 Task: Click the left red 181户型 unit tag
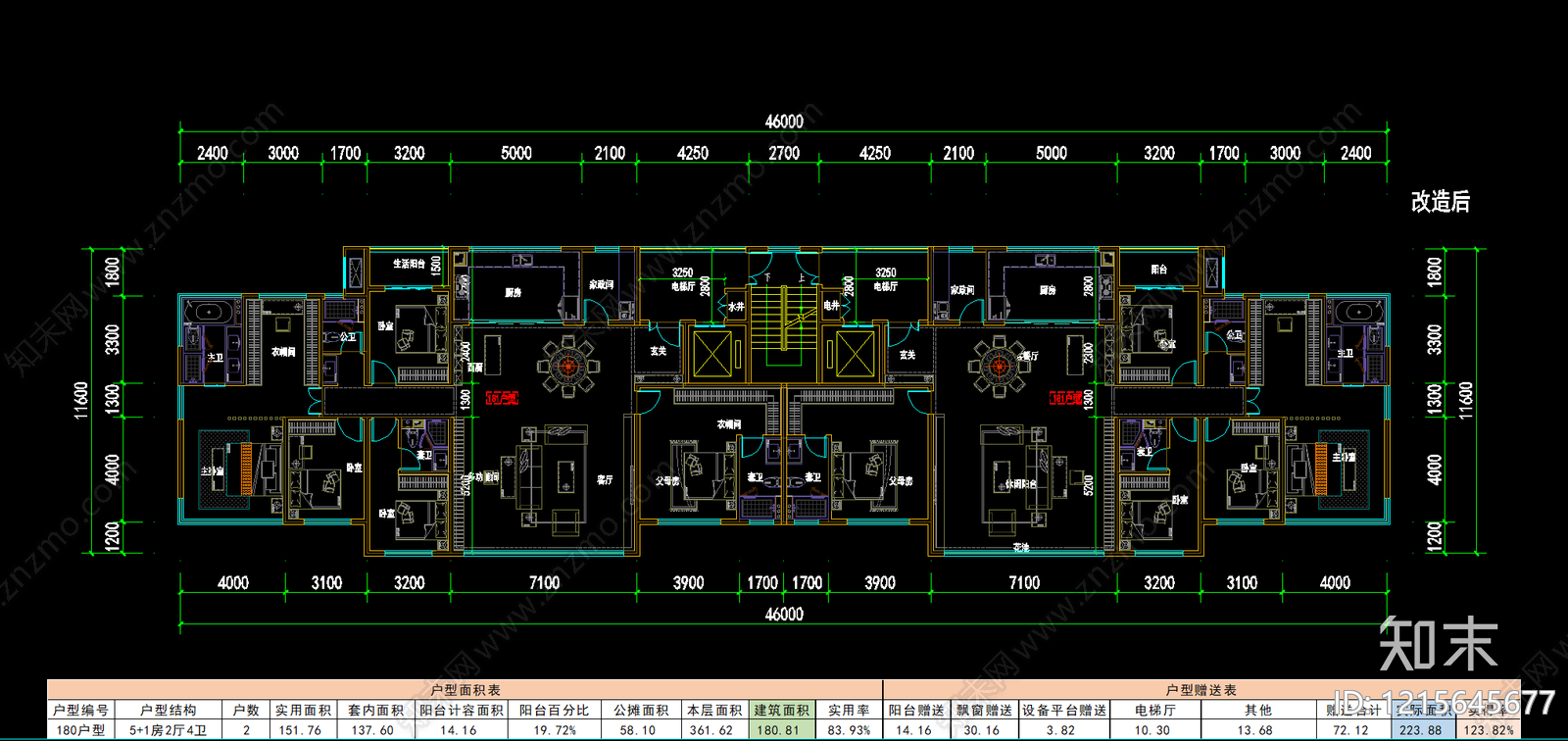point(503,398)
